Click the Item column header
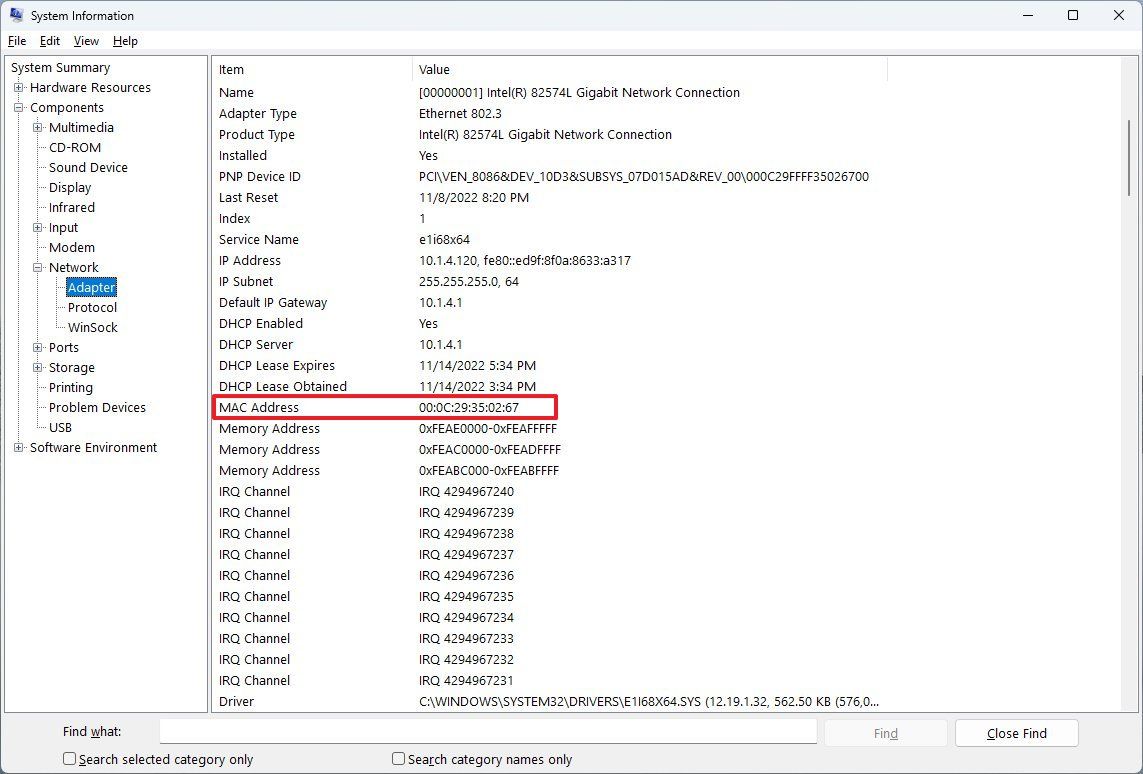Image resolution: width=1143 pixels, height=774 pixels. click(313, 69)
